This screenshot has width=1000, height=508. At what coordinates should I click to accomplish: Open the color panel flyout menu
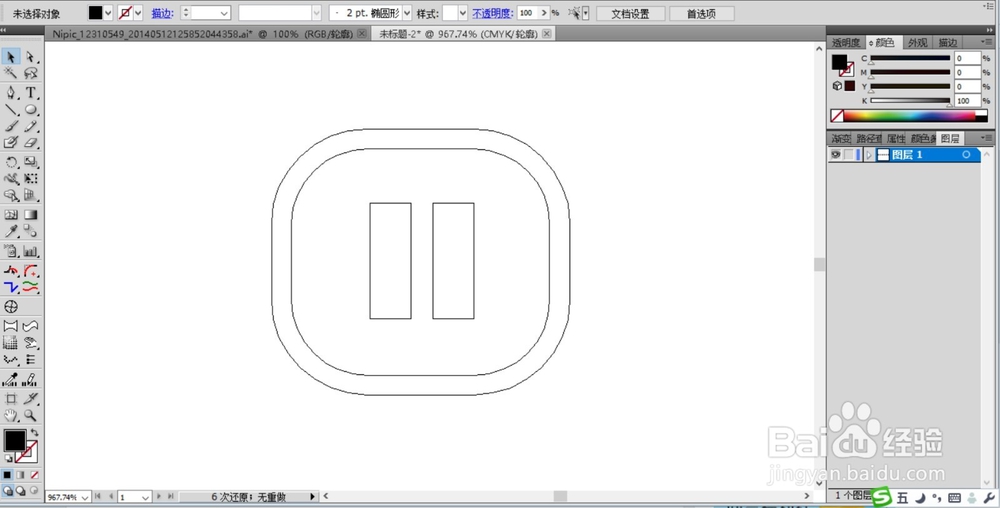(x=987, y=42)
